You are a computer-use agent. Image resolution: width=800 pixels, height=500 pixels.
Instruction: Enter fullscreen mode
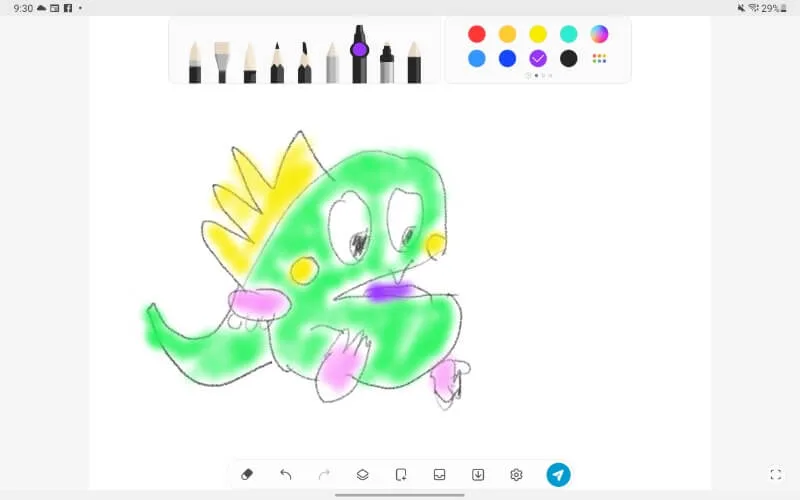click(775, 474)
